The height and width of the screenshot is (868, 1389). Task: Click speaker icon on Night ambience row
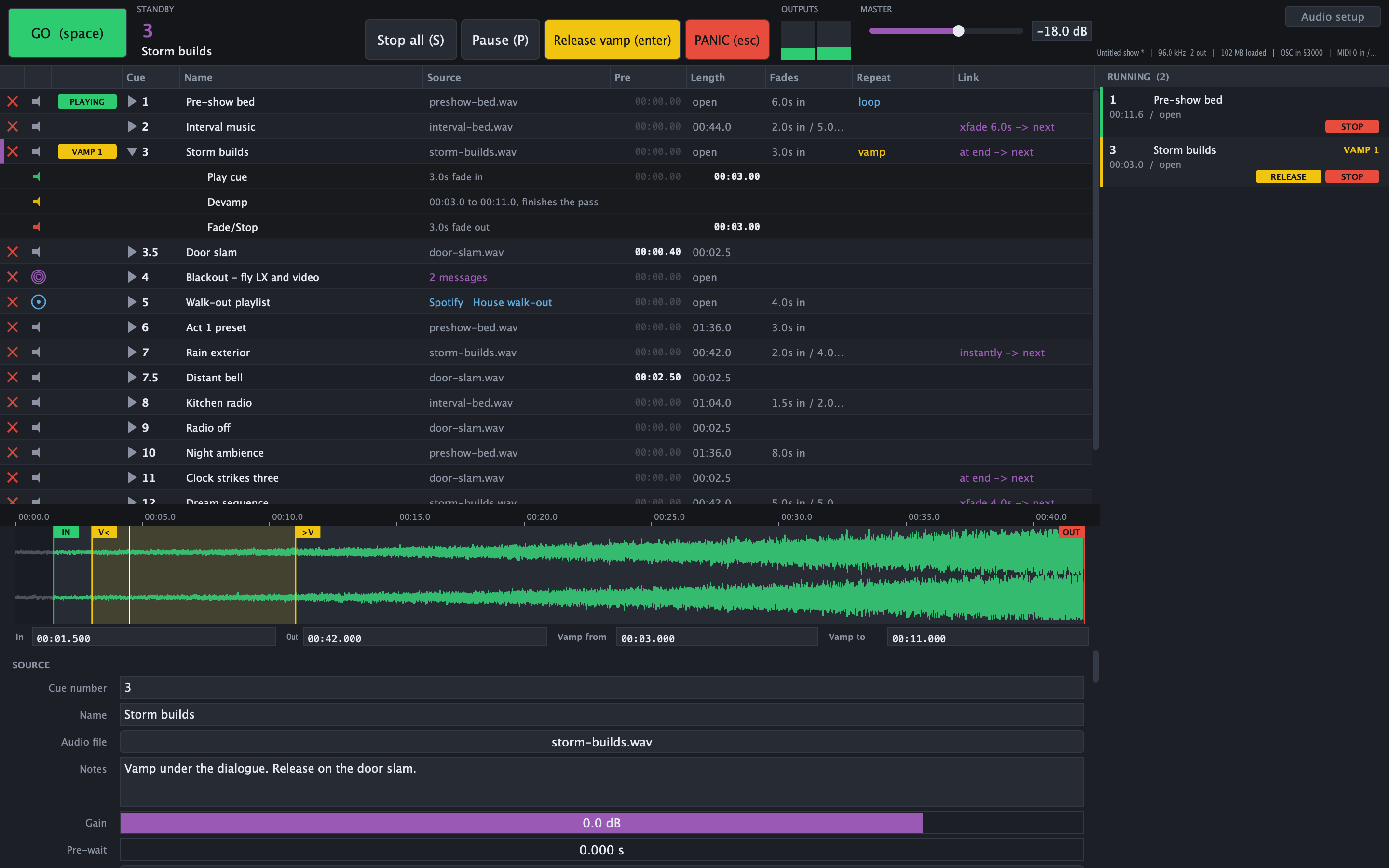(x=37, y=452)
